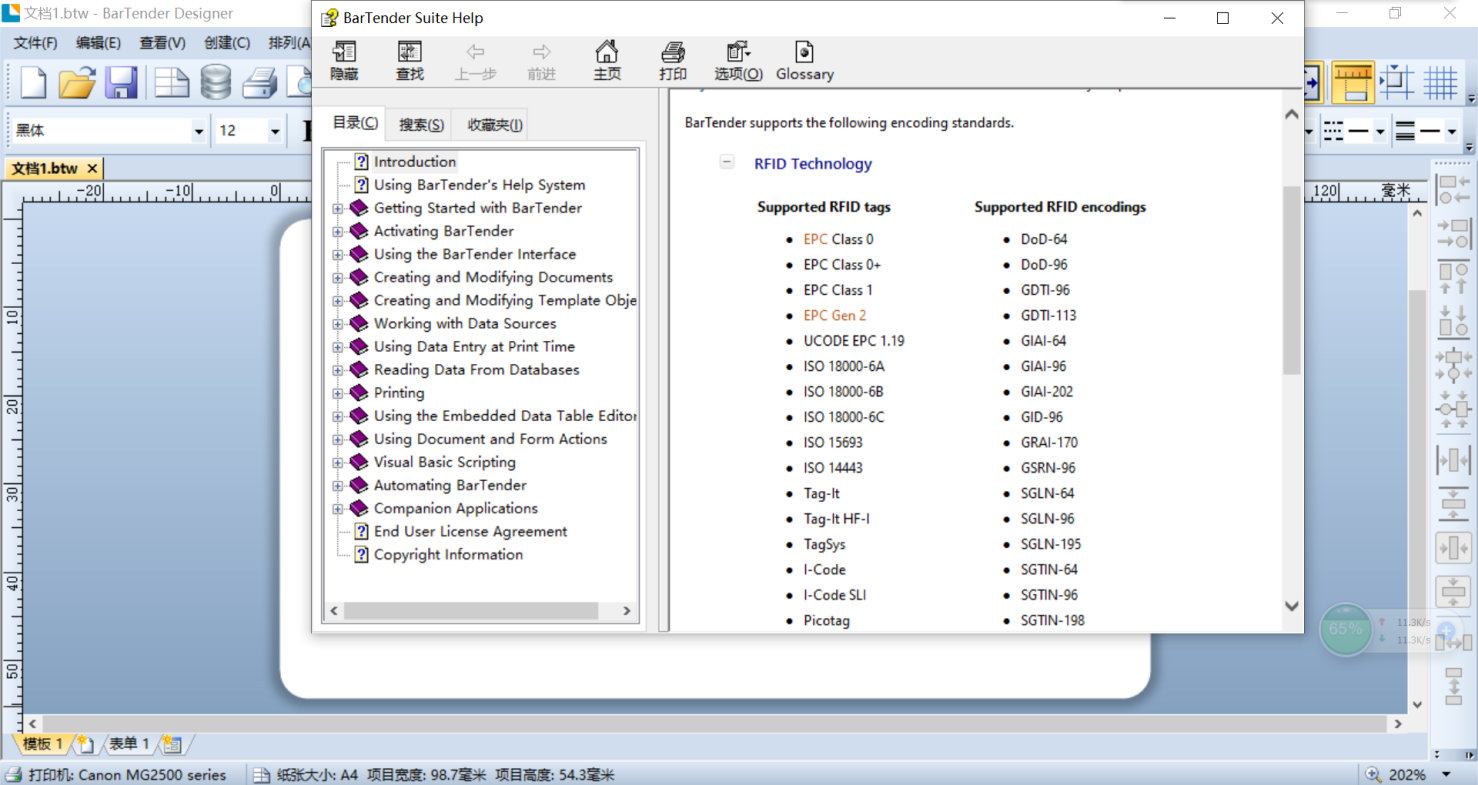
Task: Click the printer icon in the status bar
Action: [x=13, y=774]
